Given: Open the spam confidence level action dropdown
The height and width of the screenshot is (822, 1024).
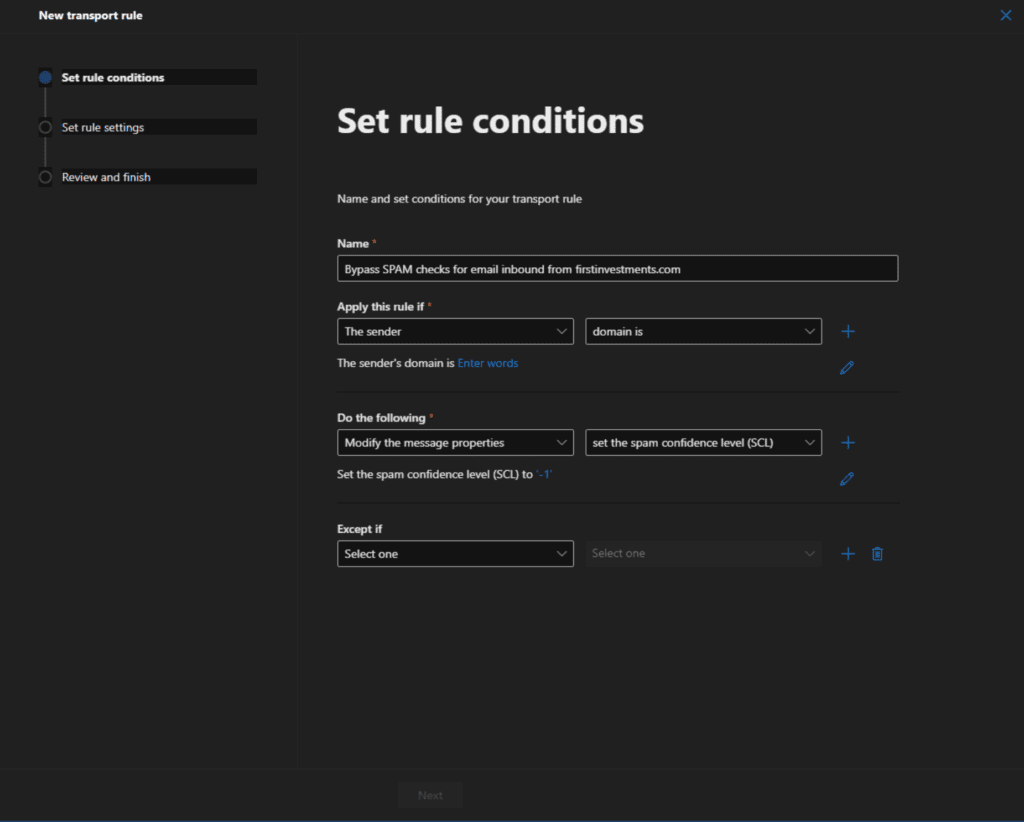Looking at the screenshot, I should (703, 442).
